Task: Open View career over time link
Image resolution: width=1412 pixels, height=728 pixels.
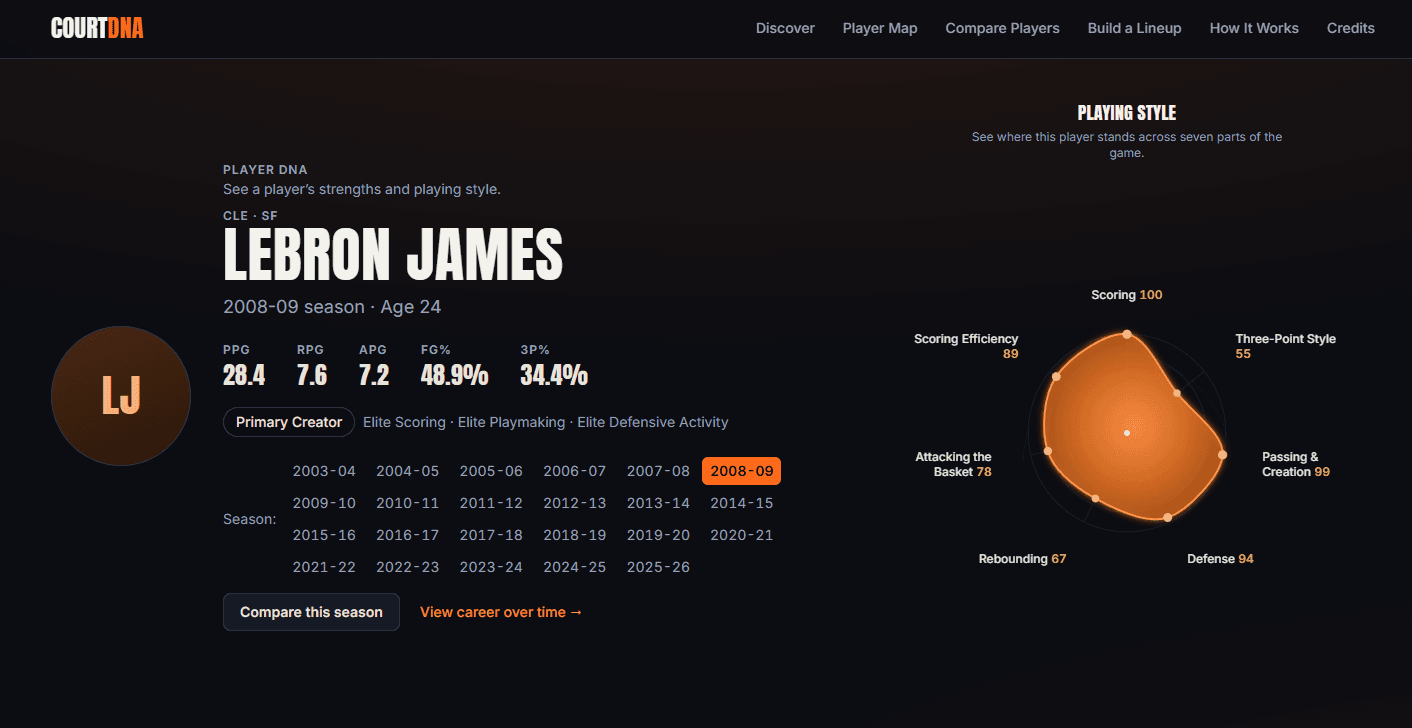Action: point(501,612)
